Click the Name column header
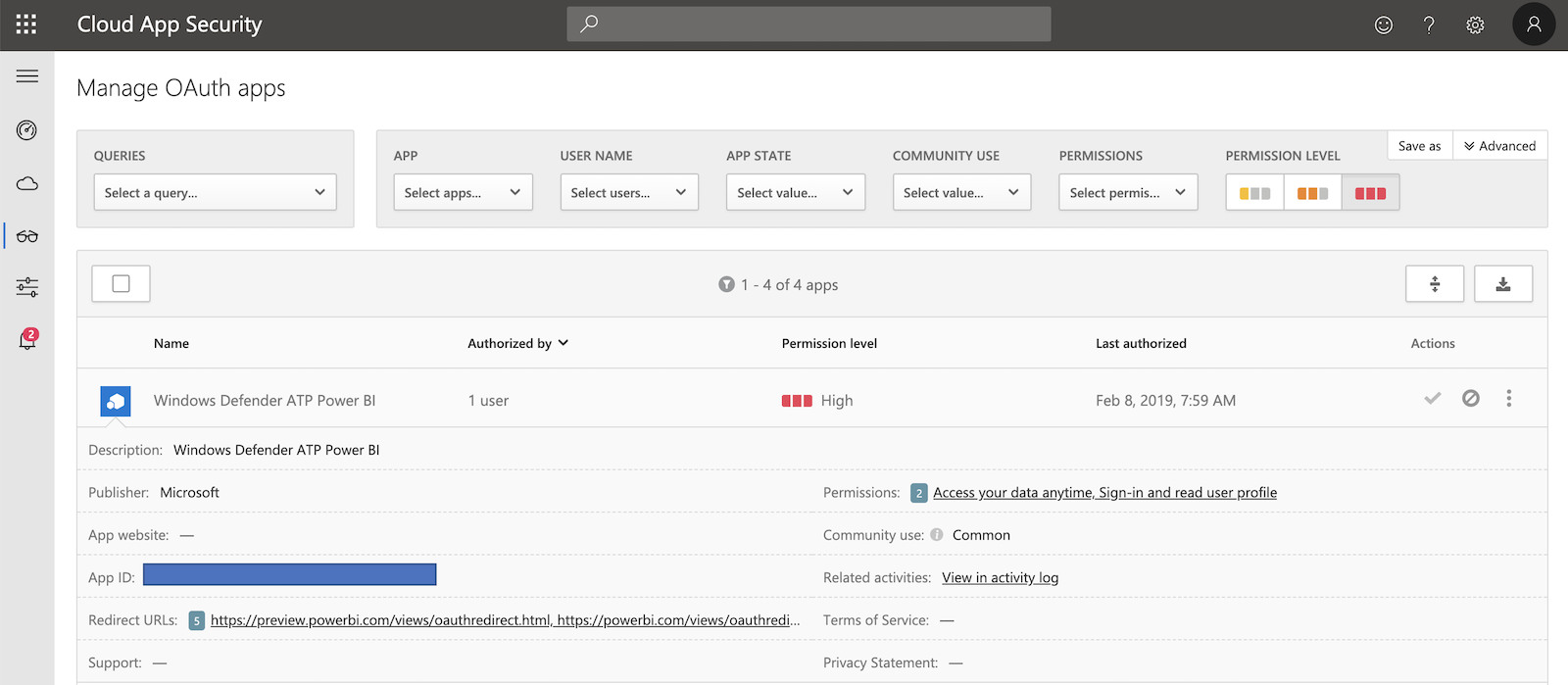This screenshot has width=1568, height=685. coord(171,343)
